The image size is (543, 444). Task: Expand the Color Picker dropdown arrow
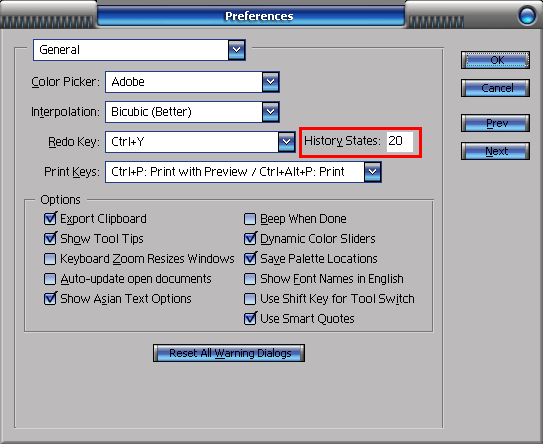point(270,82)
